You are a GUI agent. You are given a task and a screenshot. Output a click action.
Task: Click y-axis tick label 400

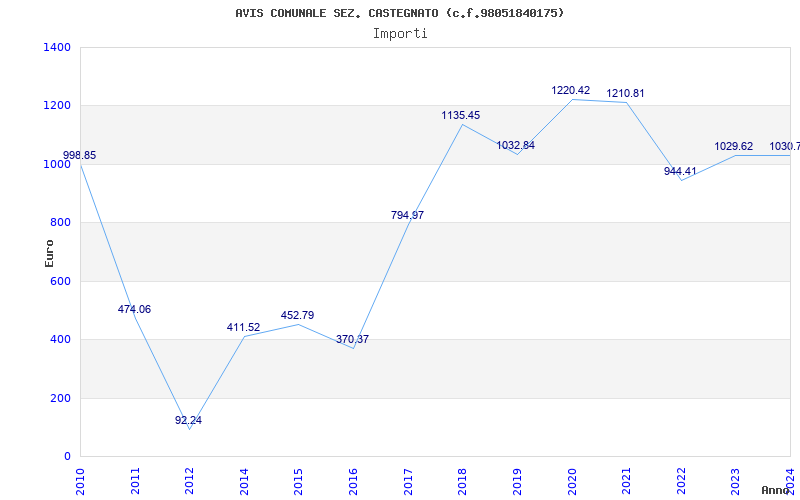tap(60, 339)
